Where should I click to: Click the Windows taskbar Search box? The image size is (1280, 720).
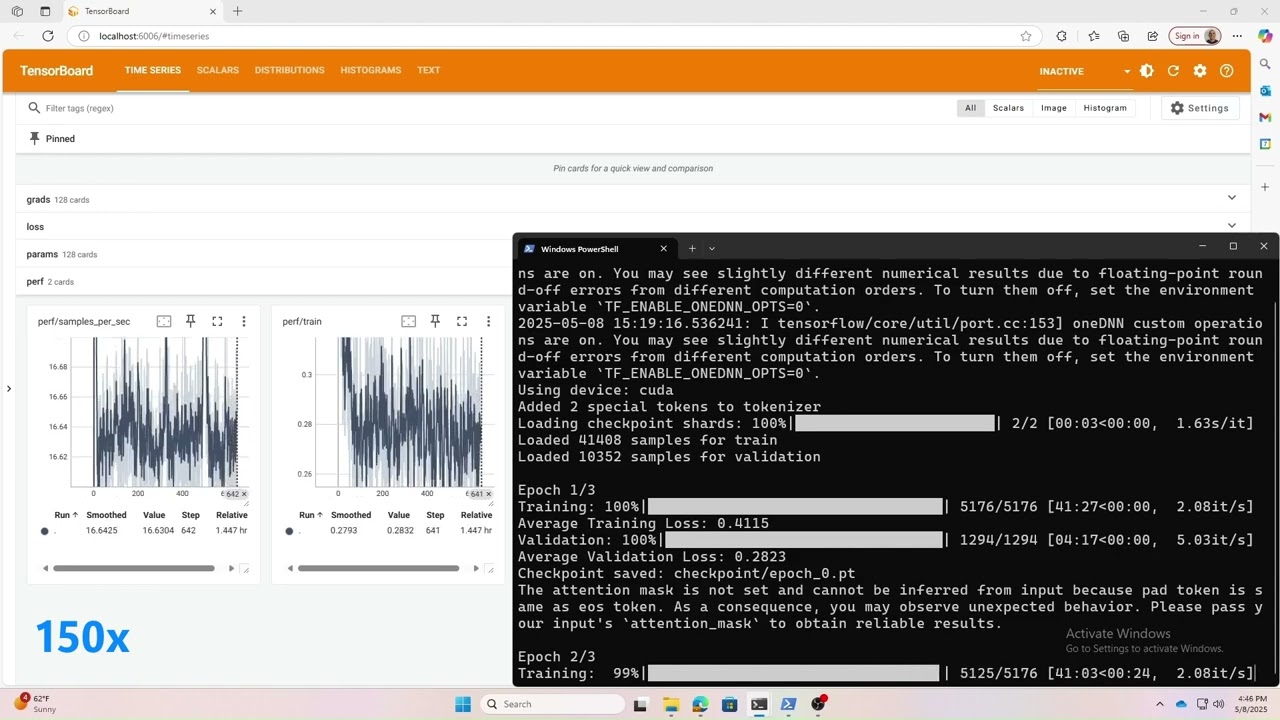tap(554, 704)
